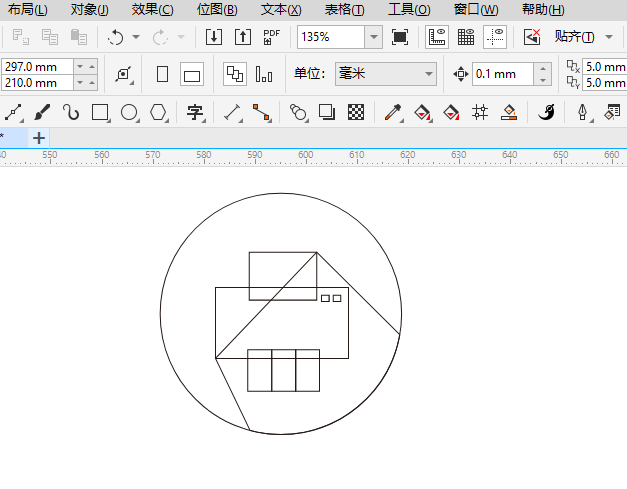Select the freehand line tool

tap(14, 112)
